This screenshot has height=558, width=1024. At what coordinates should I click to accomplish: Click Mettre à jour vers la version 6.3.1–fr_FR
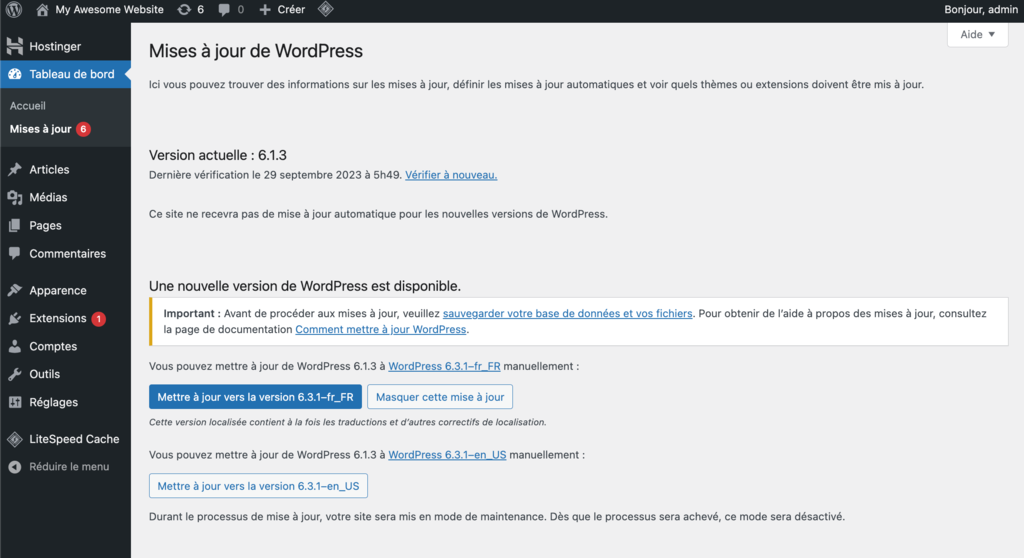(255, 397)
